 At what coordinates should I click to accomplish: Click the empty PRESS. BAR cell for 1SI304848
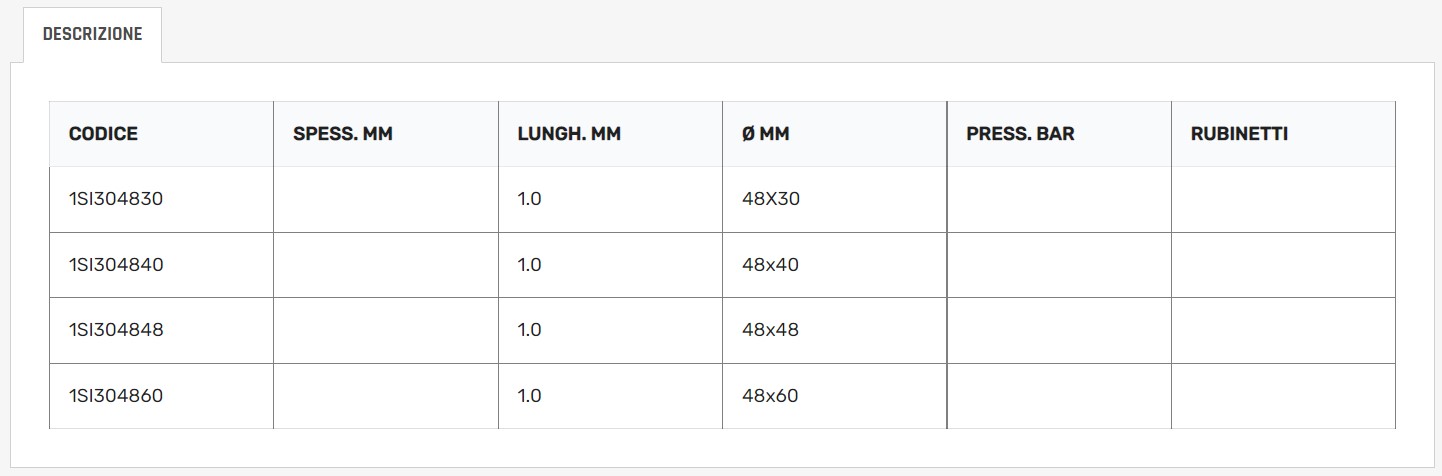coord(1058,330)
